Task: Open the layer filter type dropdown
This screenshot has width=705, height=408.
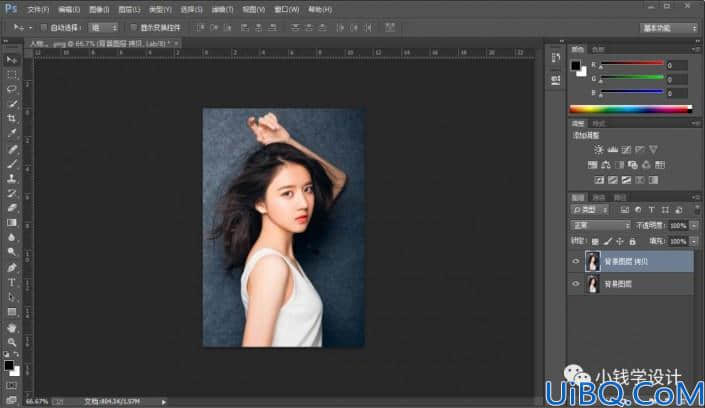Action: (590, 210)
